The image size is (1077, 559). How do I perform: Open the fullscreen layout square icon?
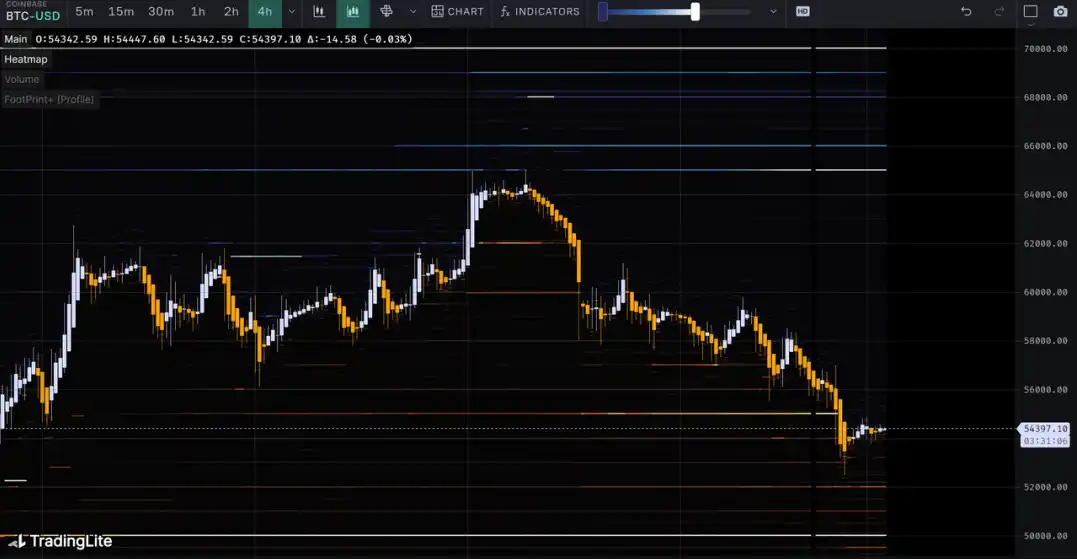(x=1031, y=12)
